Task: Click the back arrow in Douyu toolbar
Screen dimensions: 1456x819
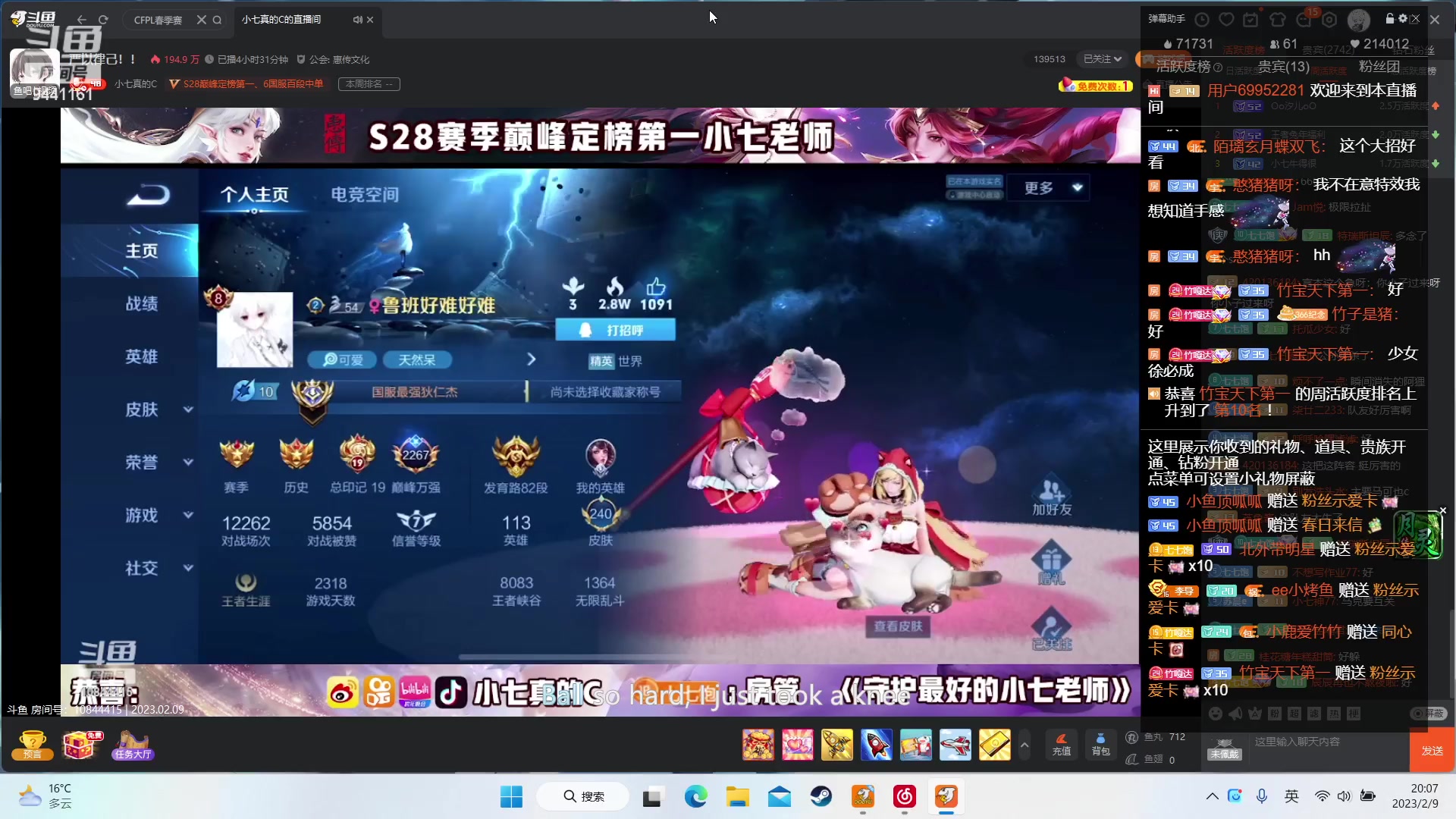Action: click(x=82, y=20)
